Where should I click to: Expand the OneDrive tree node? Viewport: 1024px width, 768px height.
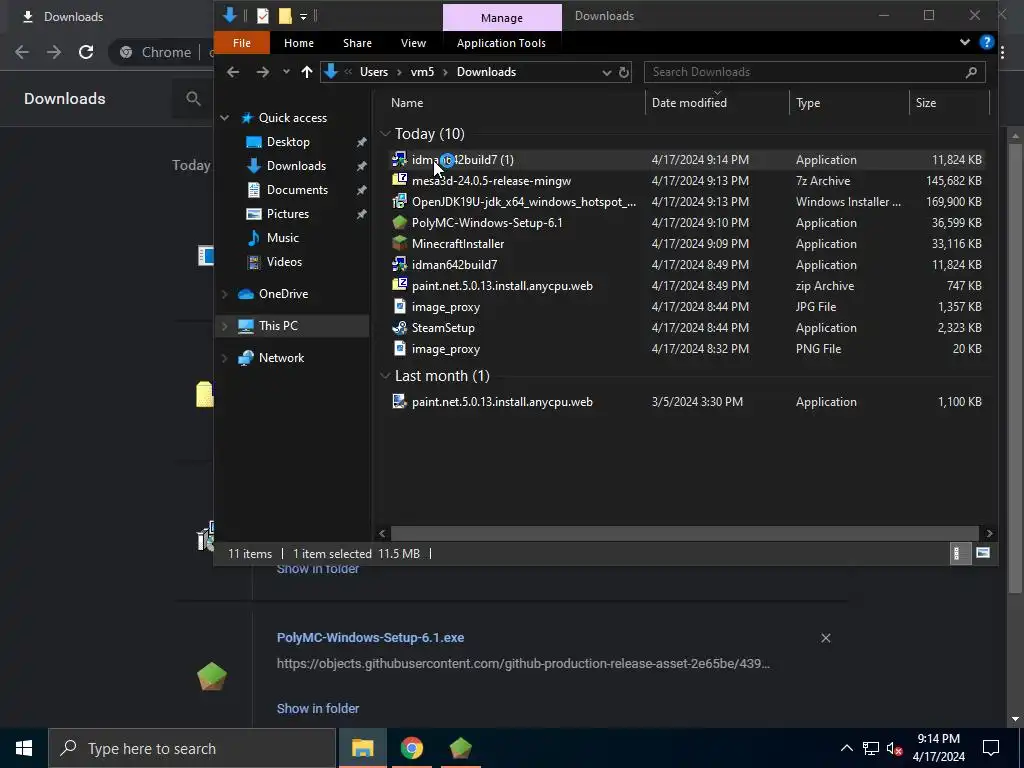[x=225, y=294]
